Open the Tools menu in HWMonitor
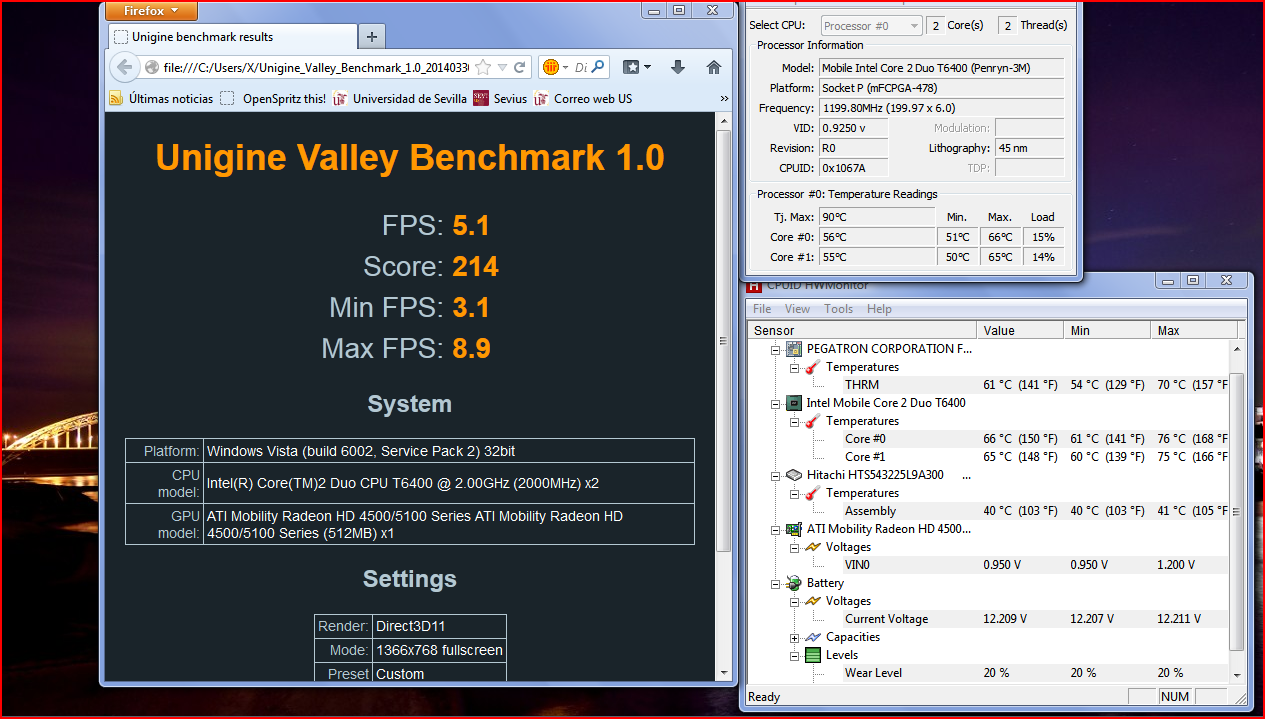 click(838, 309)
